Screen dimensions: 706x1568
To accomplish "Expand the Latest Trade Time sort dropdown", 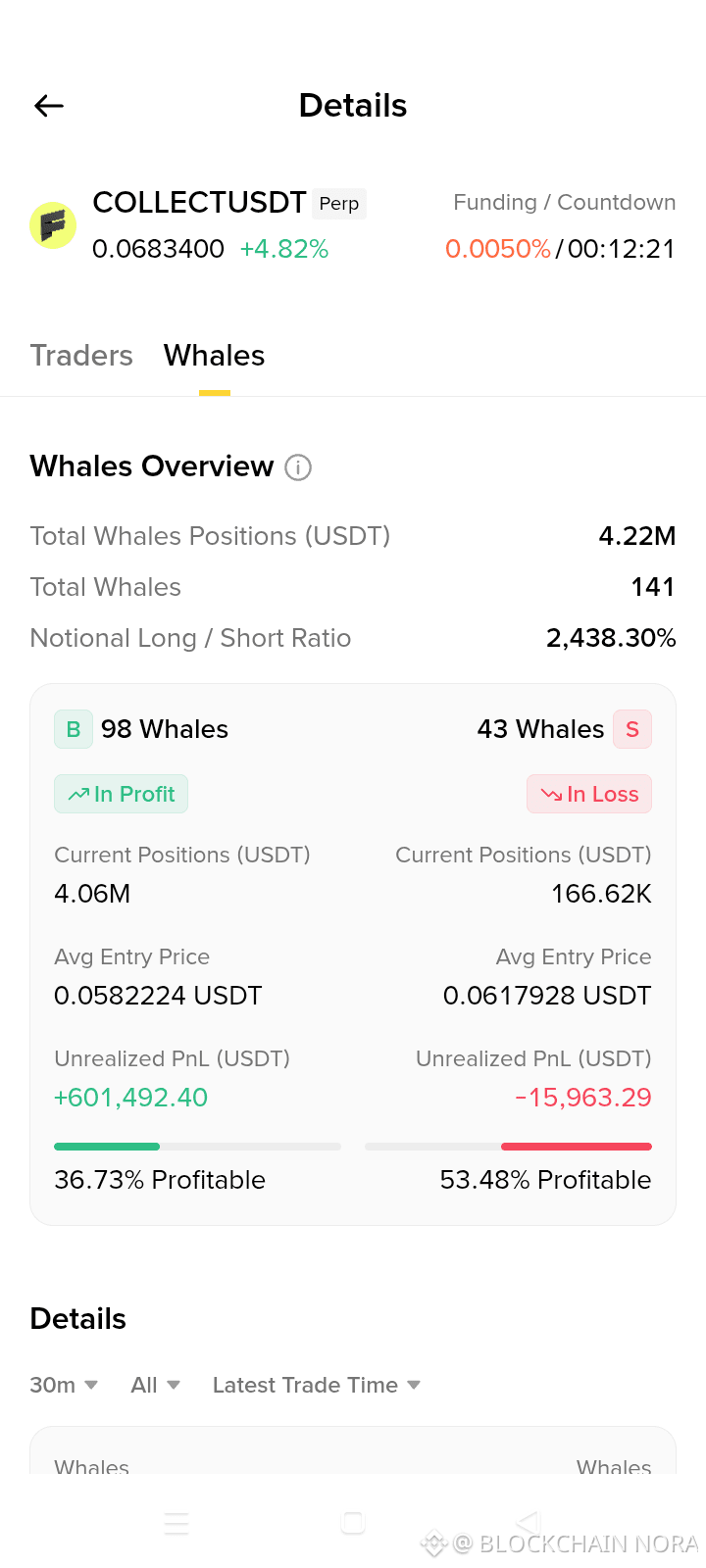I will tap(317, 1385).
